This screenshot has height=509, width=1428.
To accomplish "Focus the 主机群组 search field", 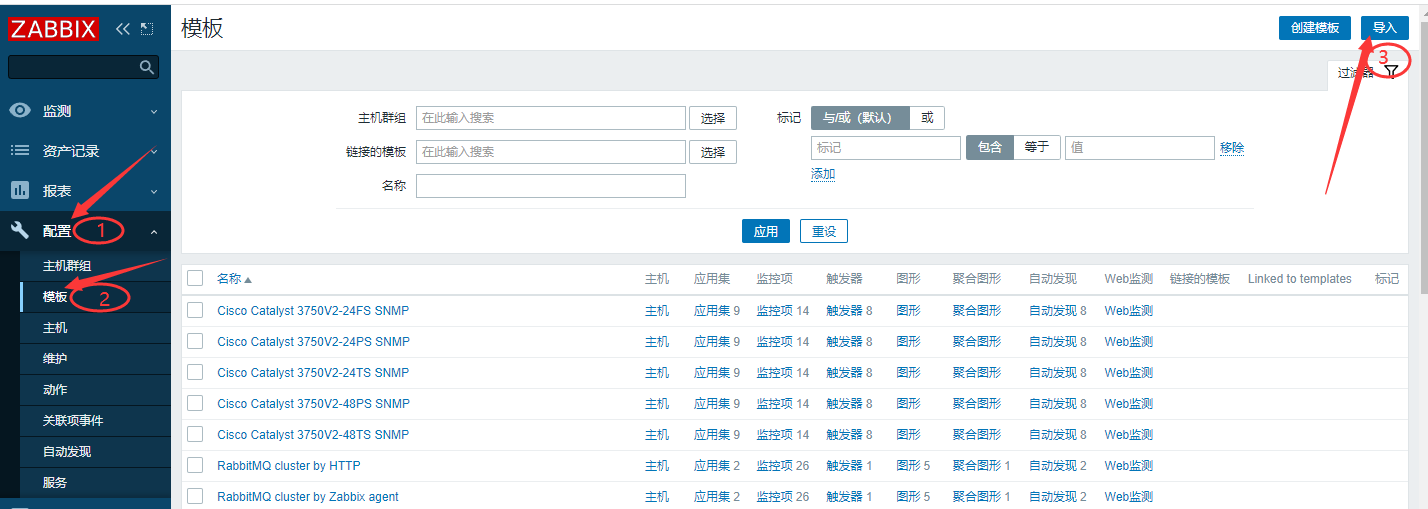I will (551, 118).
